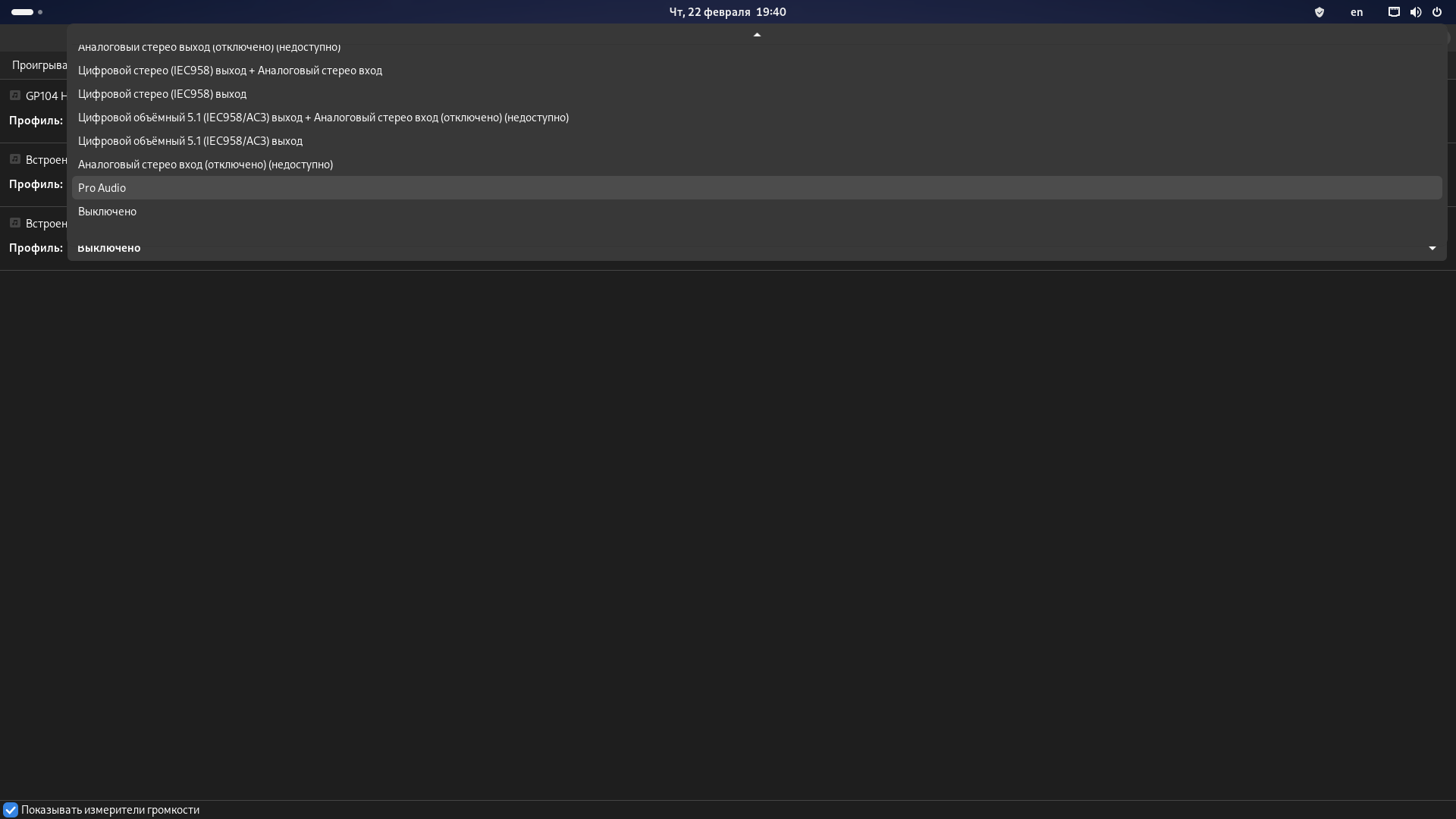Switch keyboard layout 'en' indicator
The width and height of the screenshot is (1456, 819).
[1357, 12]
